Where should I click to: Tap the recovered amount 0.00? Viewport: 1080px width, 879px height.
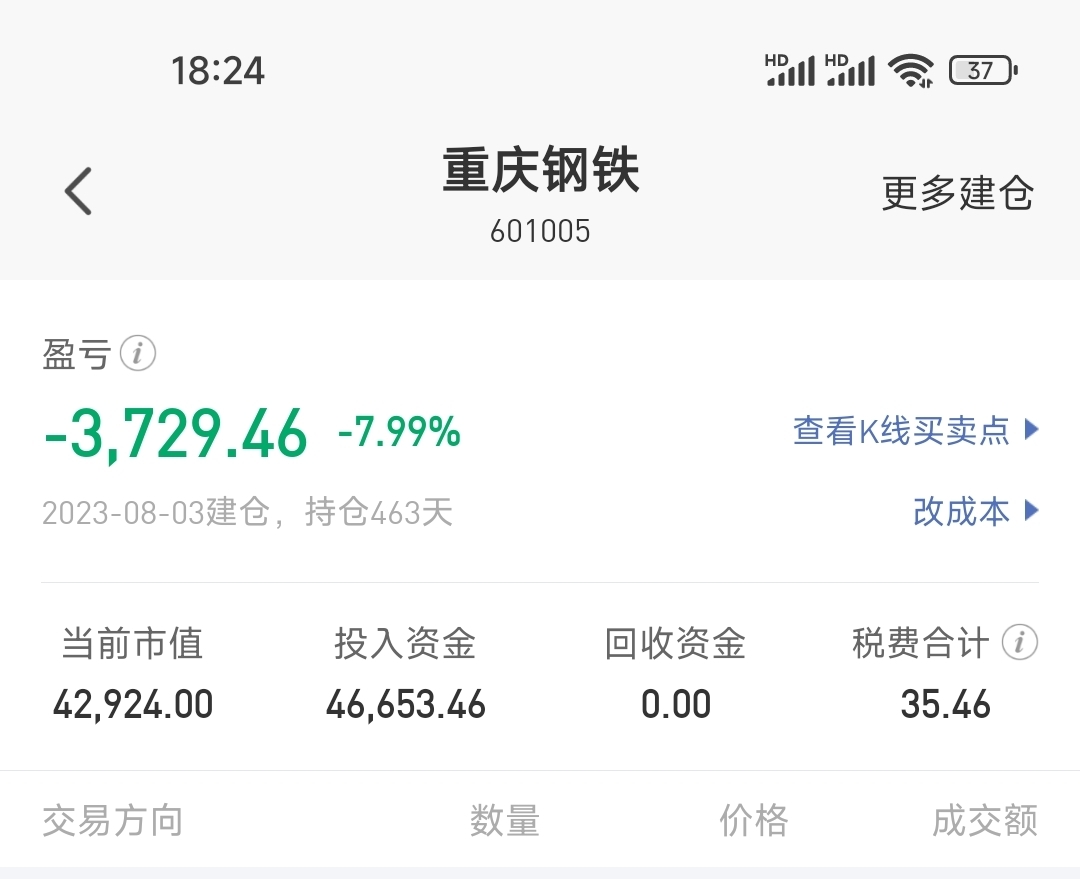[676, 705]
